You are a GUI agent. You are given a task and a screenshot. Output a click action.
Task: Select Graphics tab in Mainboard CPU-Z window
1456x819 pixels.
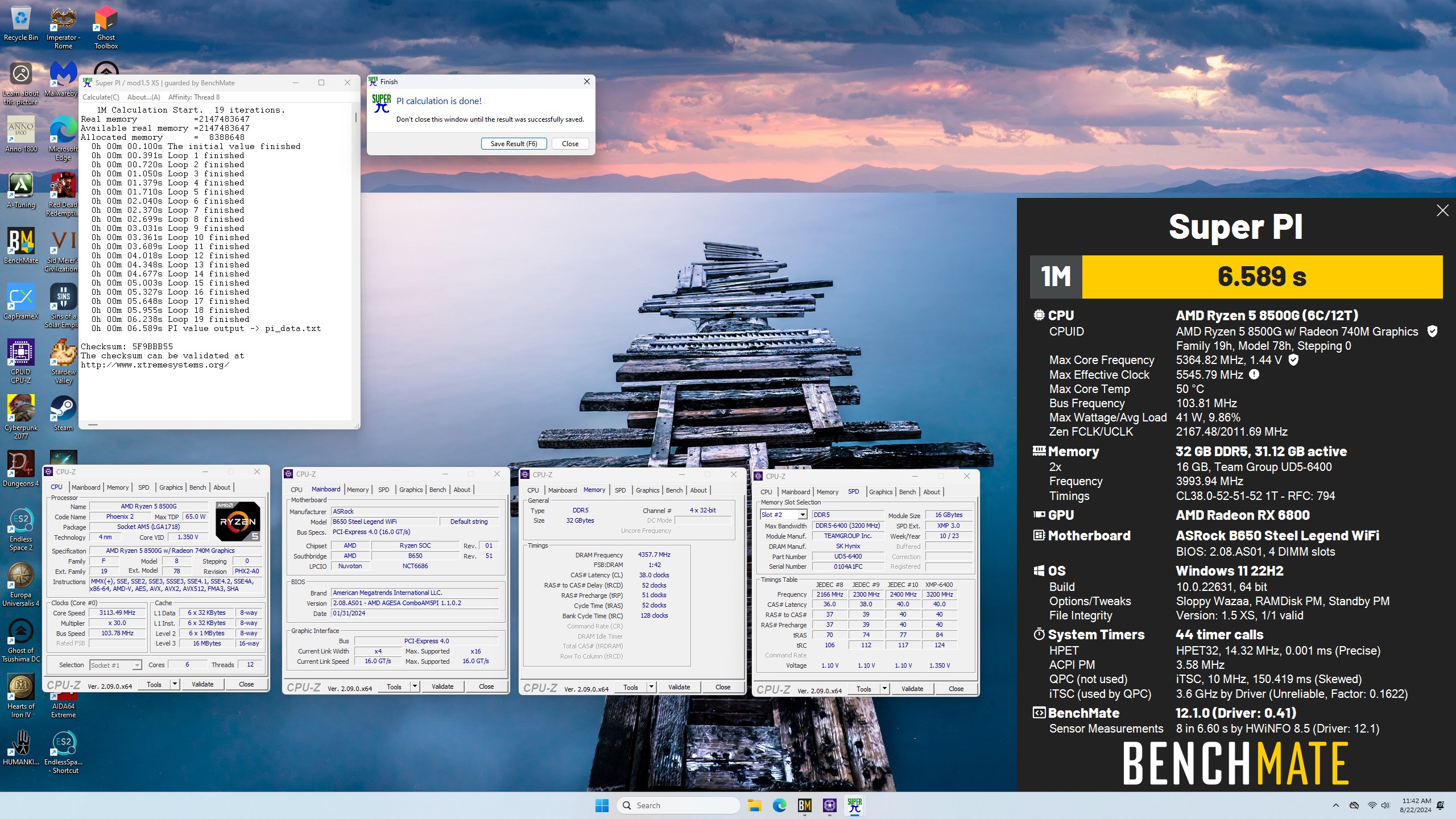(411, 490)
